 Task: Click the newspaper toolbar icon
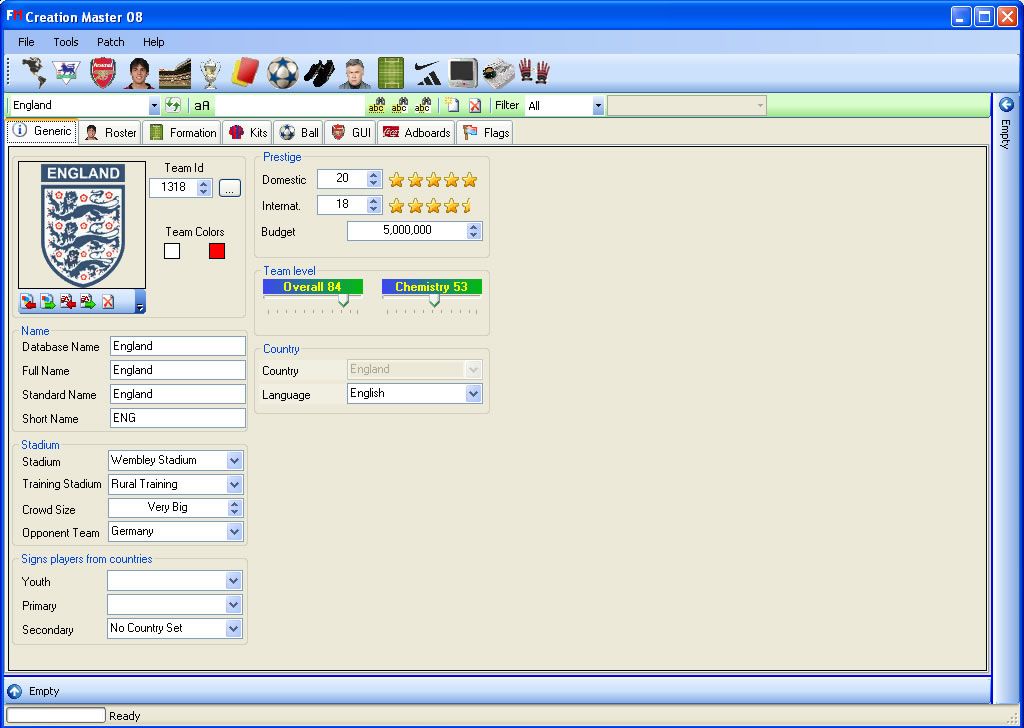pos(498,73)
